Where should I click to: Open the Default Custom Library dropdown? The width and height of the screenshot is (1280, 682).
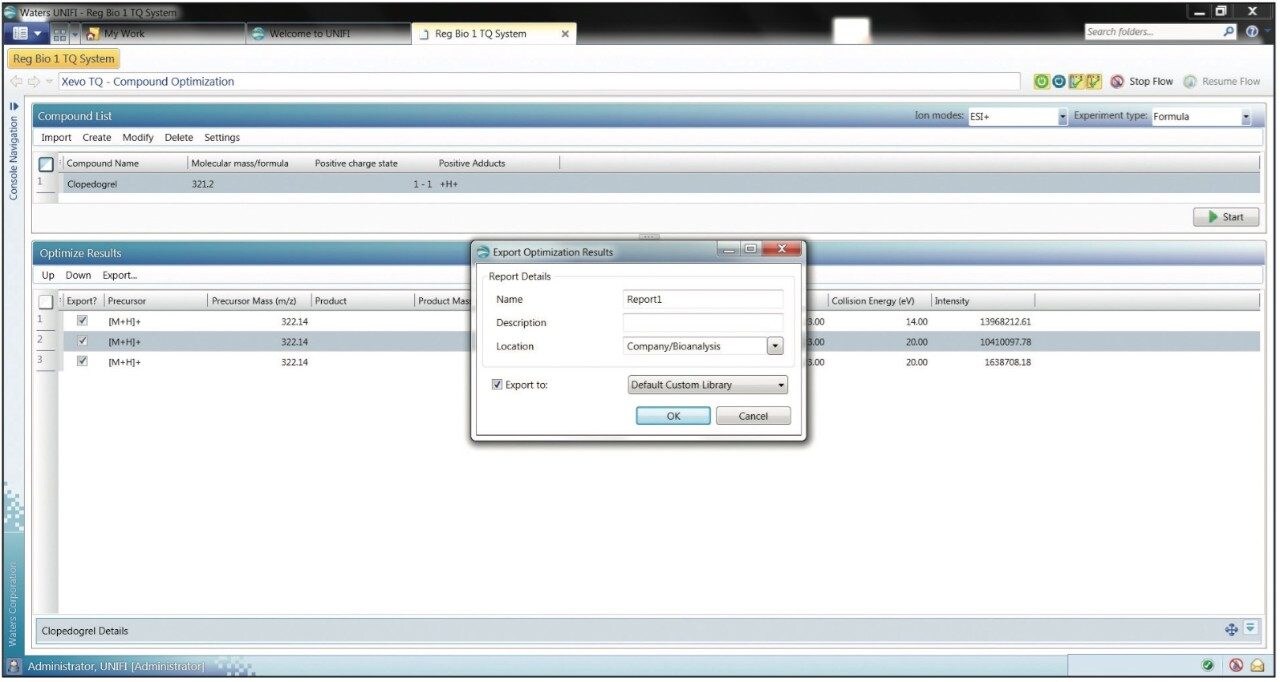point(708,385)
